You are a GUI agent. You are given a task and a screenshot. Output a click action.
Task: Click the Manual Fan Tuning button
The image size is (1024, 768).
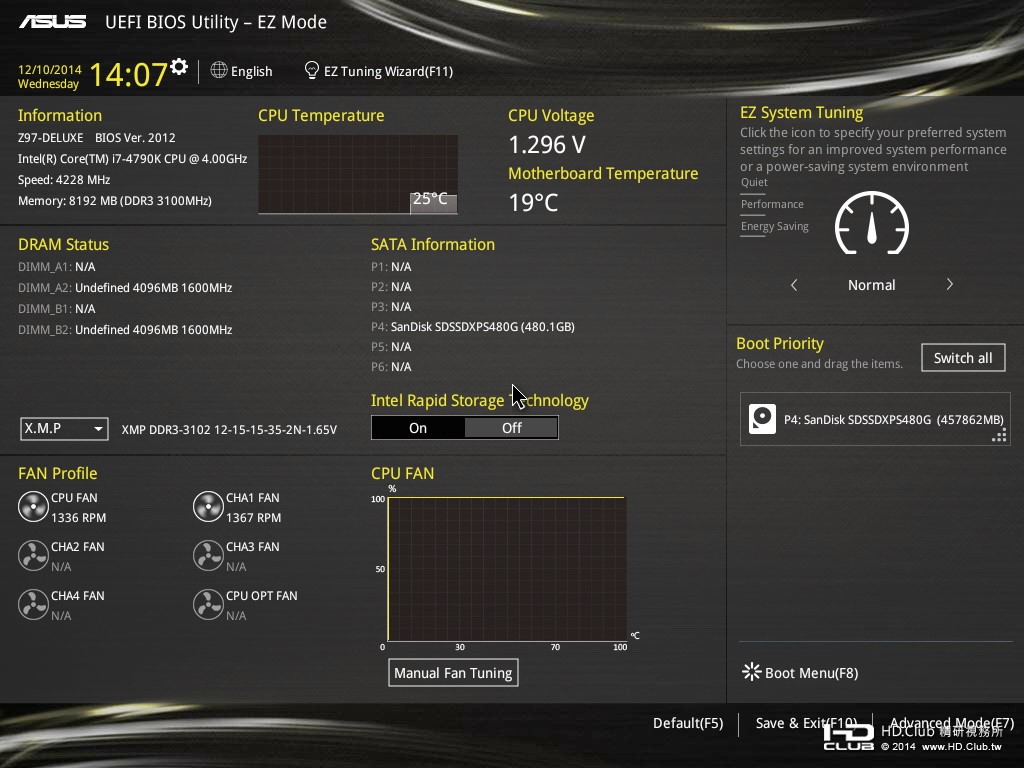tap(453, 673)
